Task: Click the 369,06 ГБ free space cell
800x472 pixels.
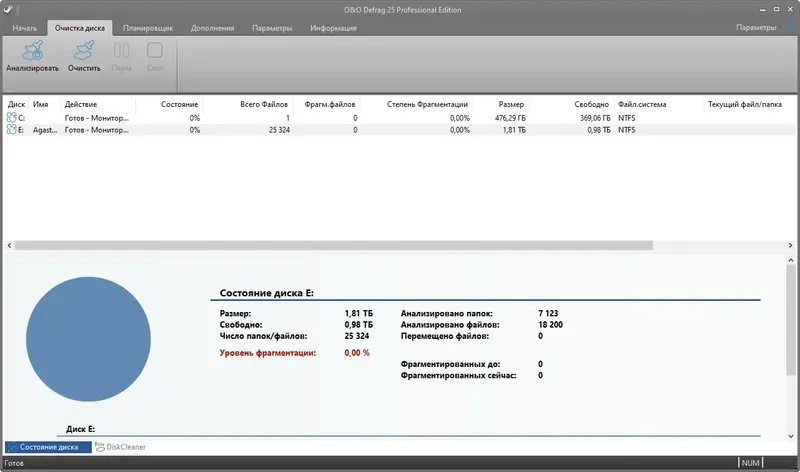Action: tap(595, 118)
